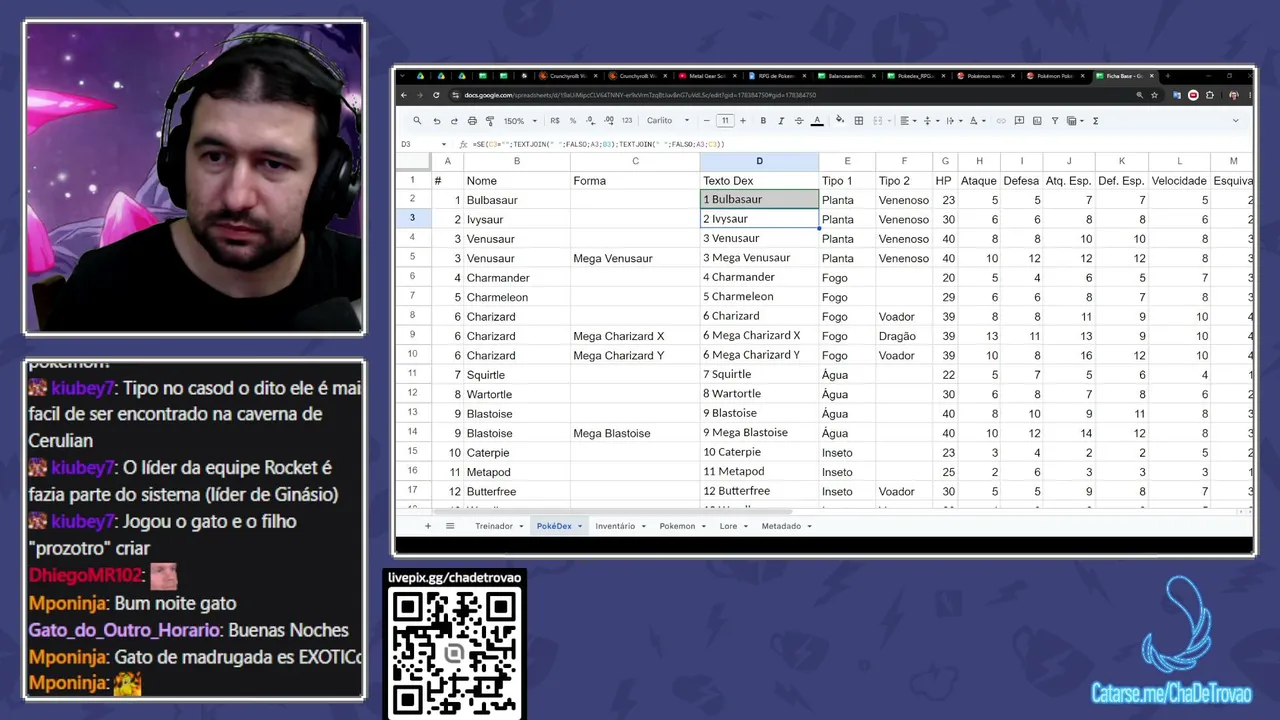Reload the Google Sheets page

pyautogui.click(x=436, y=95)
